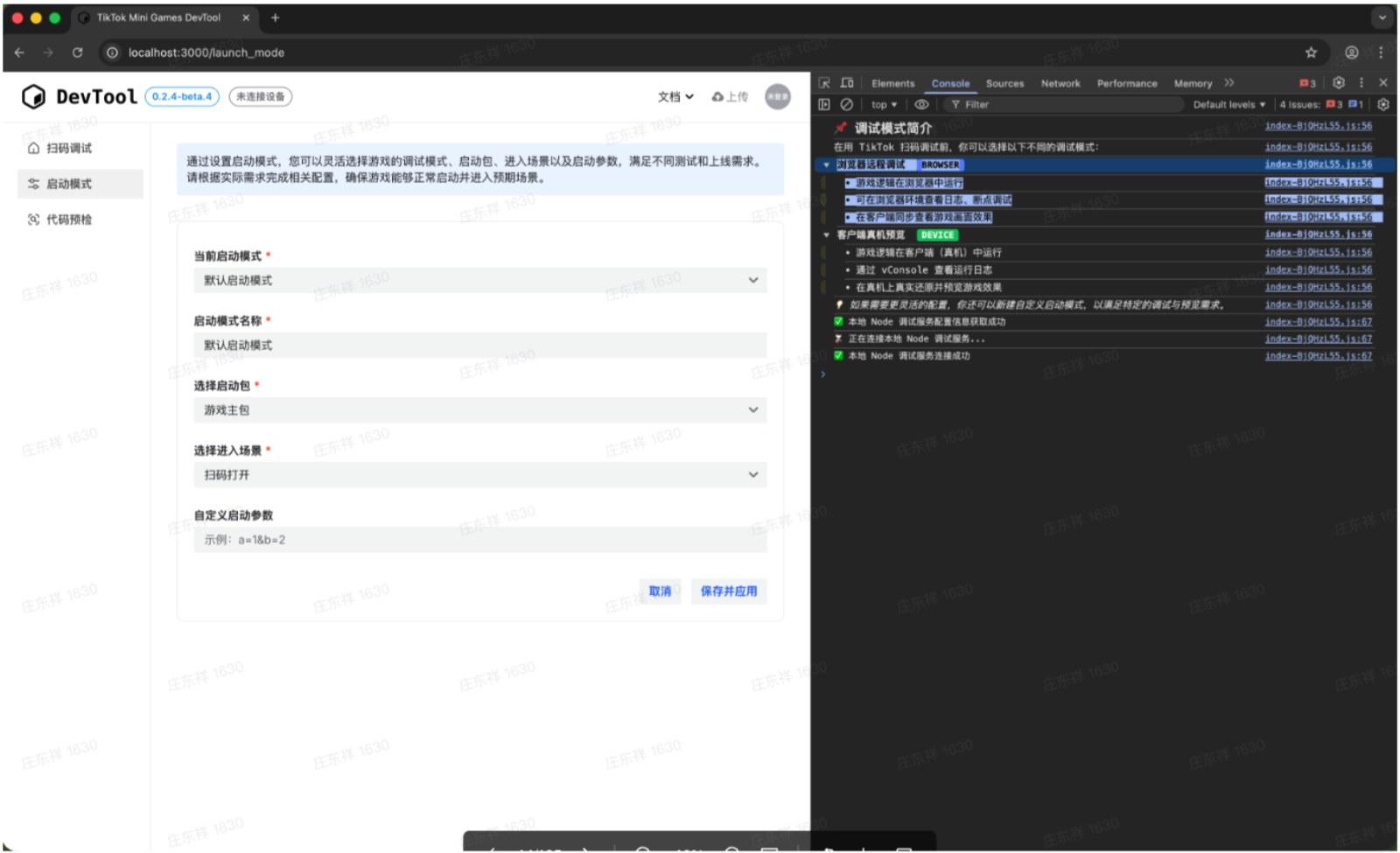
Task: Clear the console with the ban icon
Action: pos(846,104)
